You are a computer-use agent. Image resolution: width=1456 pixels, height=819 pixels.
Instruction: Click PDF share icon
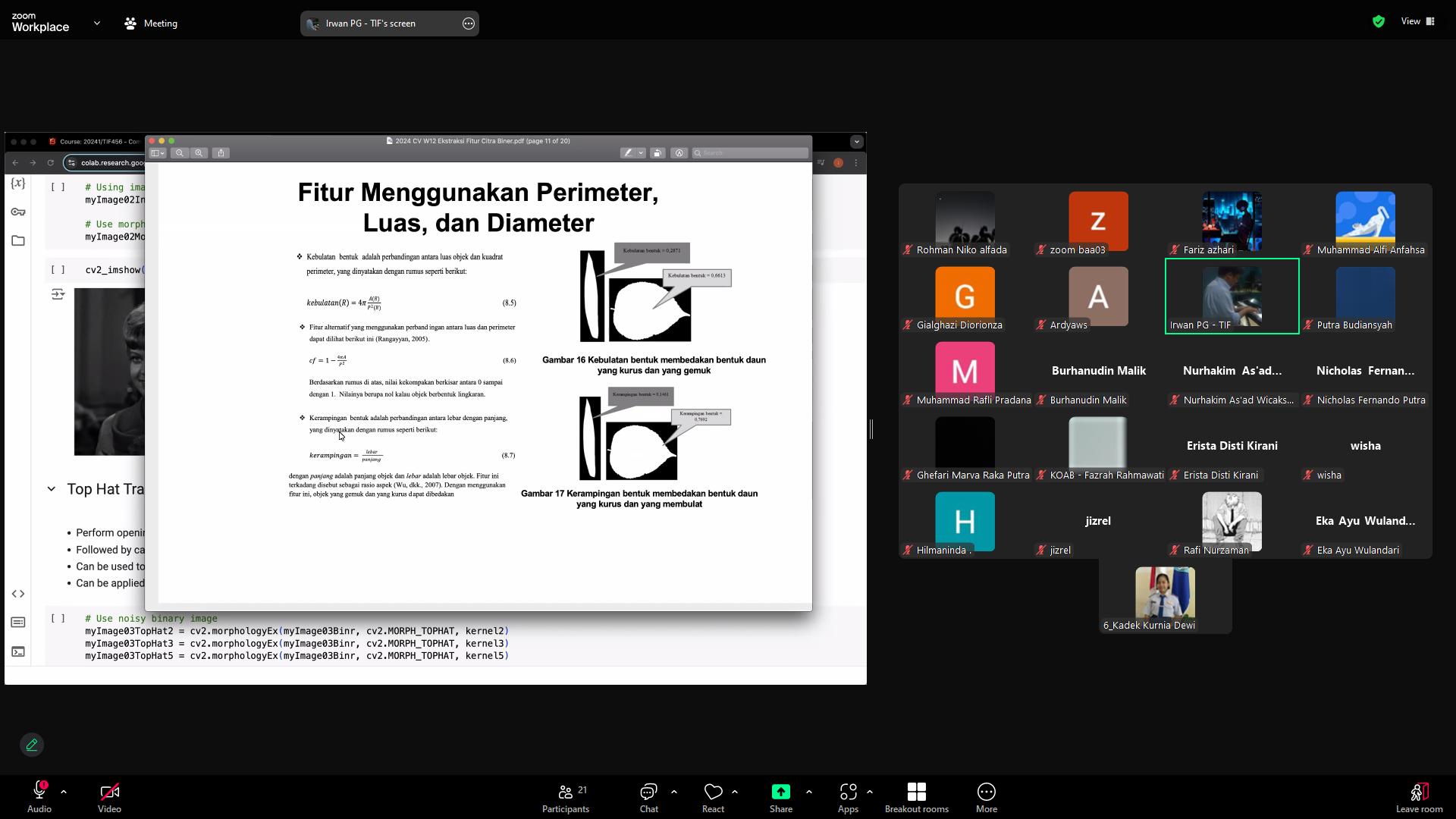click(221, 153)
